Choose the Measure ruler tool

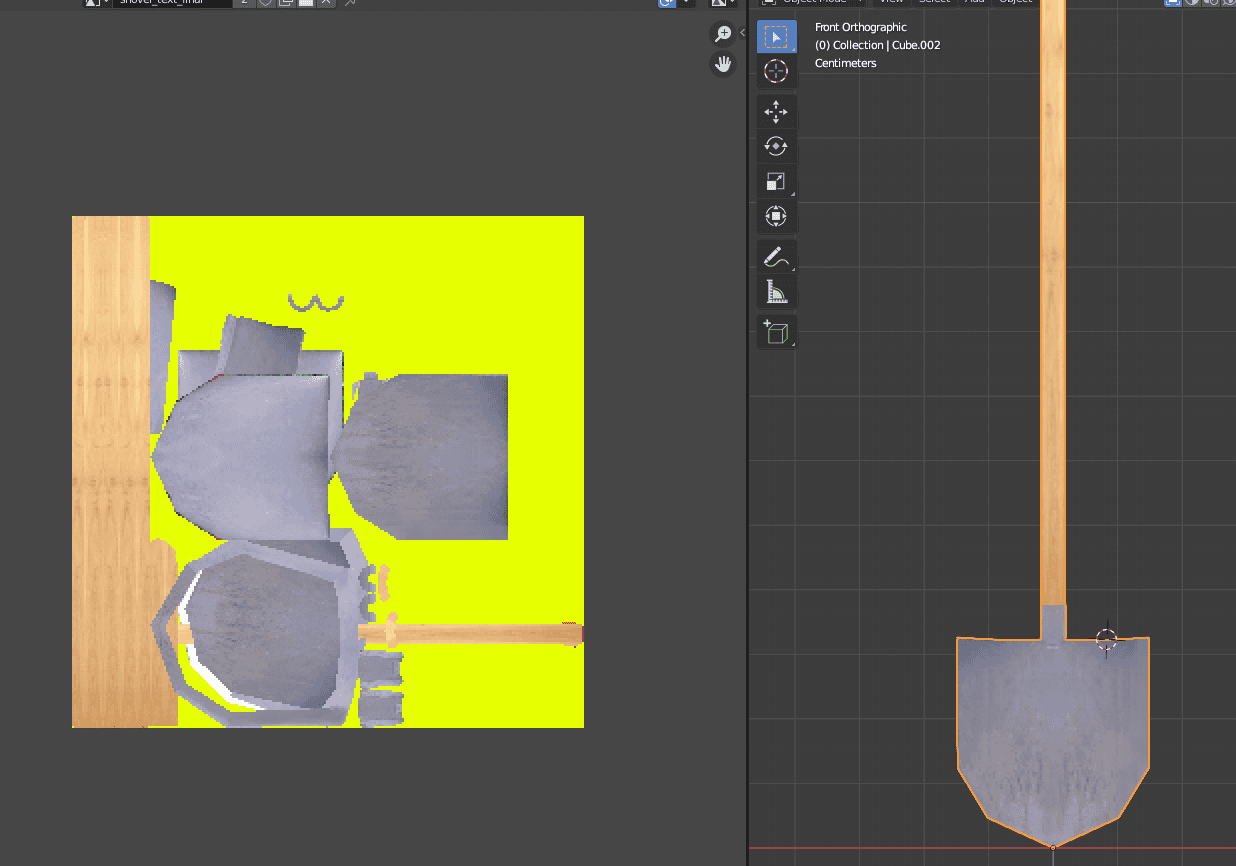(x=776, y=292)
